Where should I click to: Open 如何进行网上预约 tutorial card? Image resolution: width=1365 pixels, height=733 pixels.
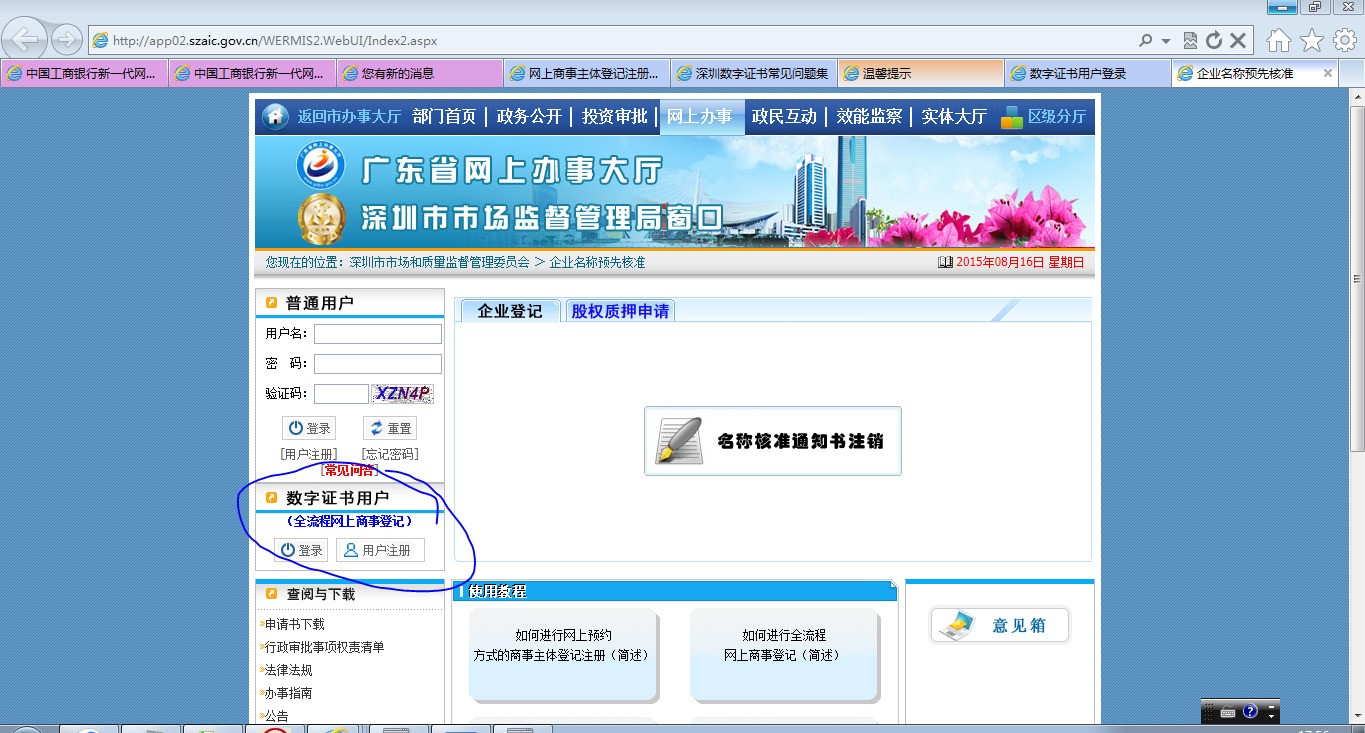tap(563, 654)
